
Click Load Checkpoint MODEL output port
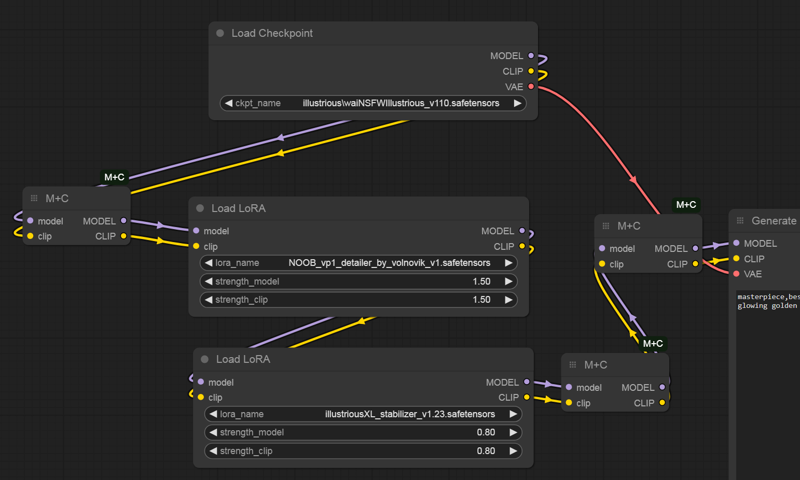(531, 56)
